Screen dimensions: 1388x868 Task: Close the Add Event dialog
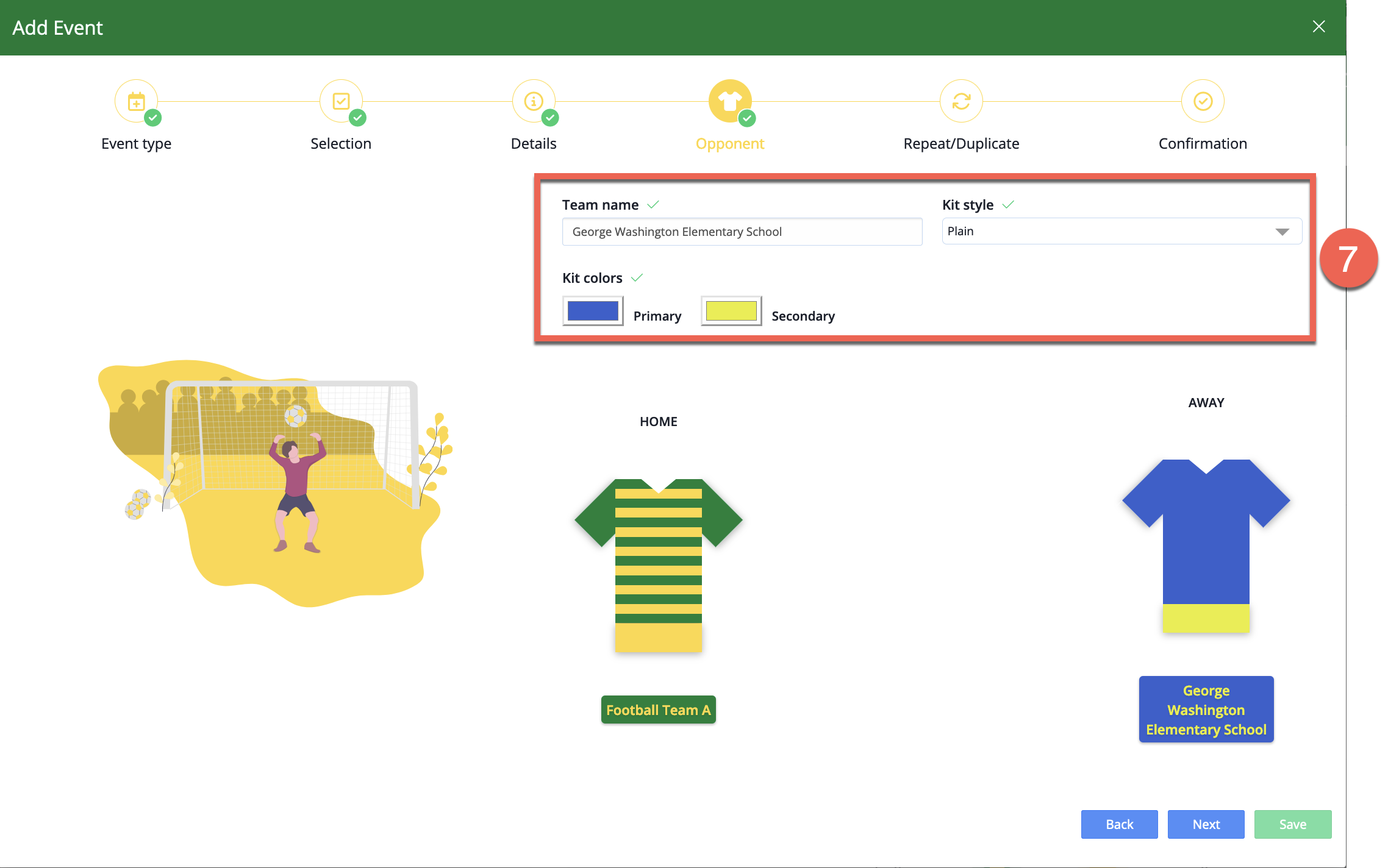coord(1318,27)
